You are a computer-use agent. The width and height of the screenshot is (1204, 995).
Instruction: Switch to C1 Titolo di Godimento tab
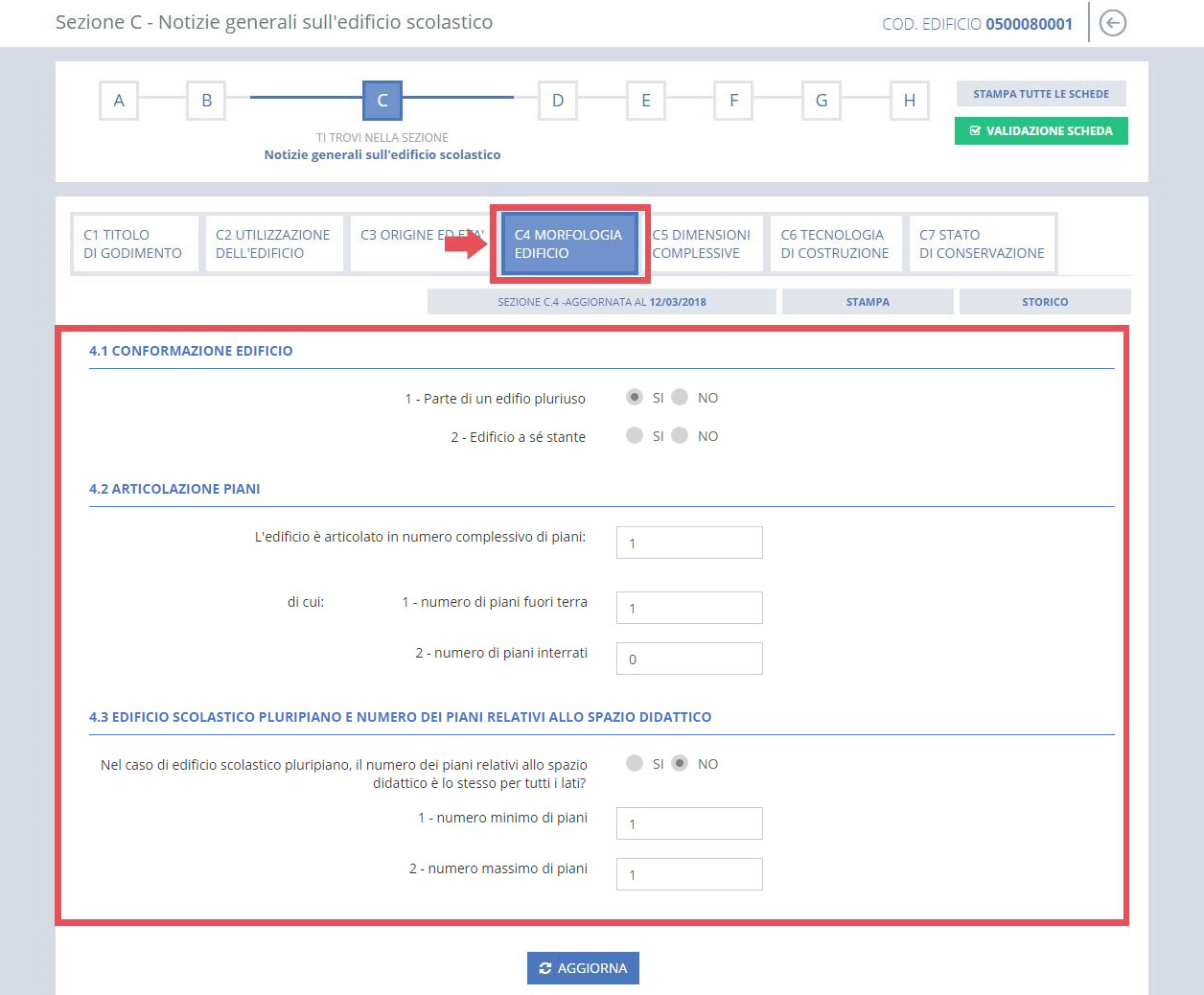click(x=133, y=243)
